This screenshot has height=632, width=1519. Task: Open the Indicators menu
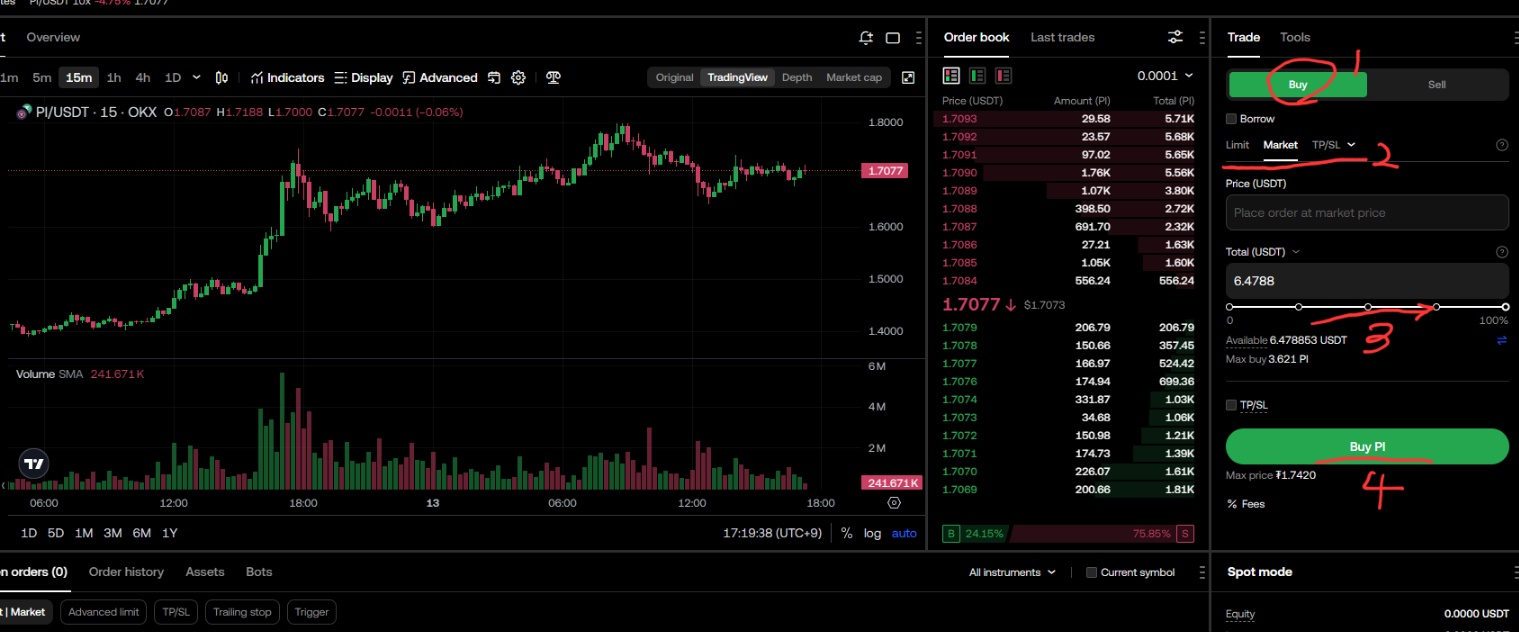pyautogui.click(x=287, y=78)
